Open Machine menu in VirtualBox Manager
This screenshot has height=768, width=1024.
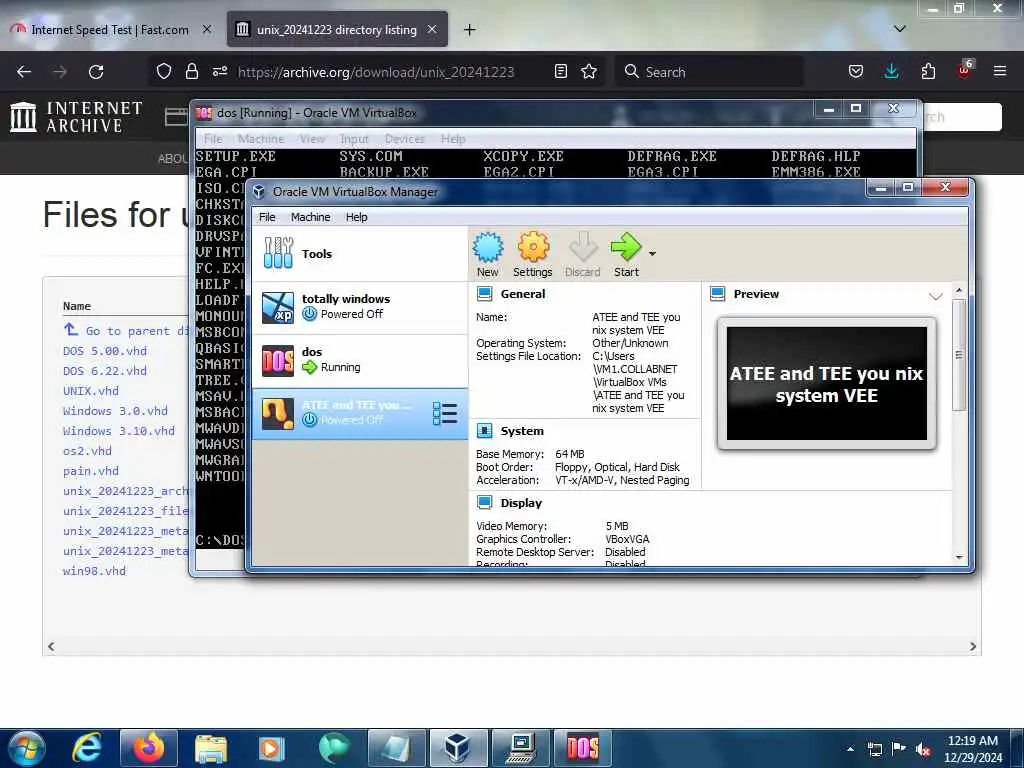[x=310, y=217]
